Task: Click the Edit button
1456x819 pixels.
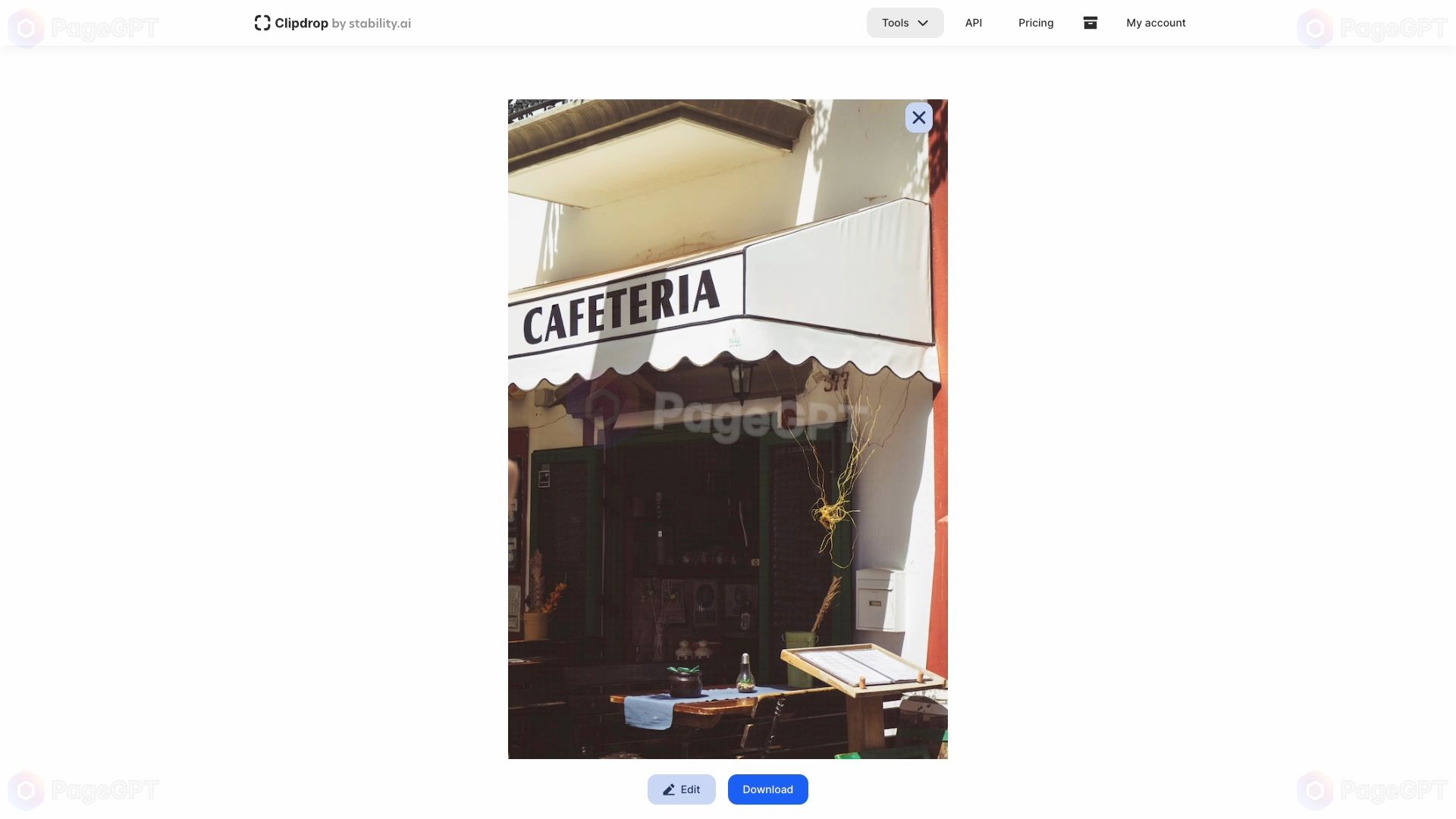Action: (681, 790)
